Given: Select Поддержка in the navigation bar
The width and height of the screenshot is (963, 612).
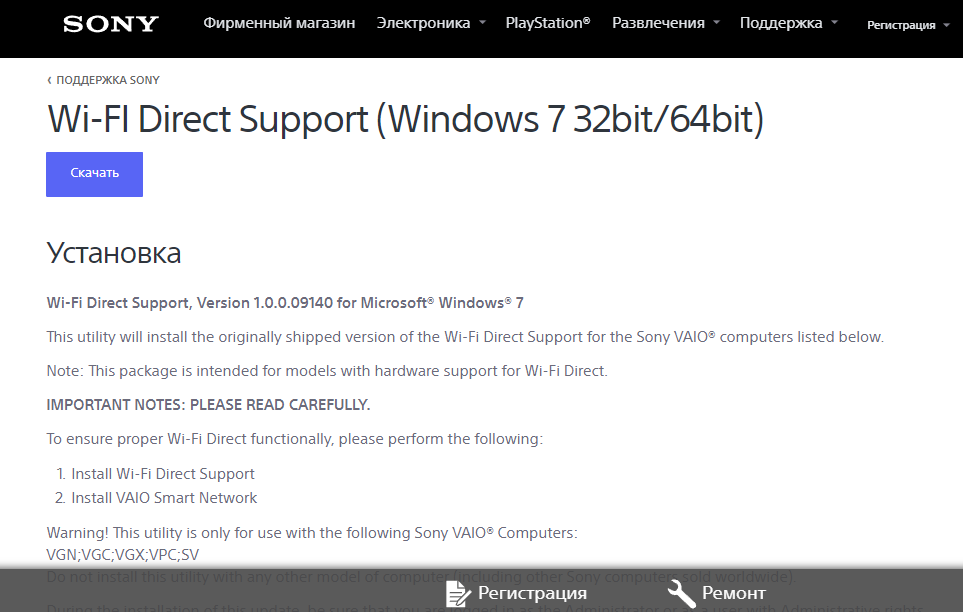Looking at the screenshot, I should (781, 23).
